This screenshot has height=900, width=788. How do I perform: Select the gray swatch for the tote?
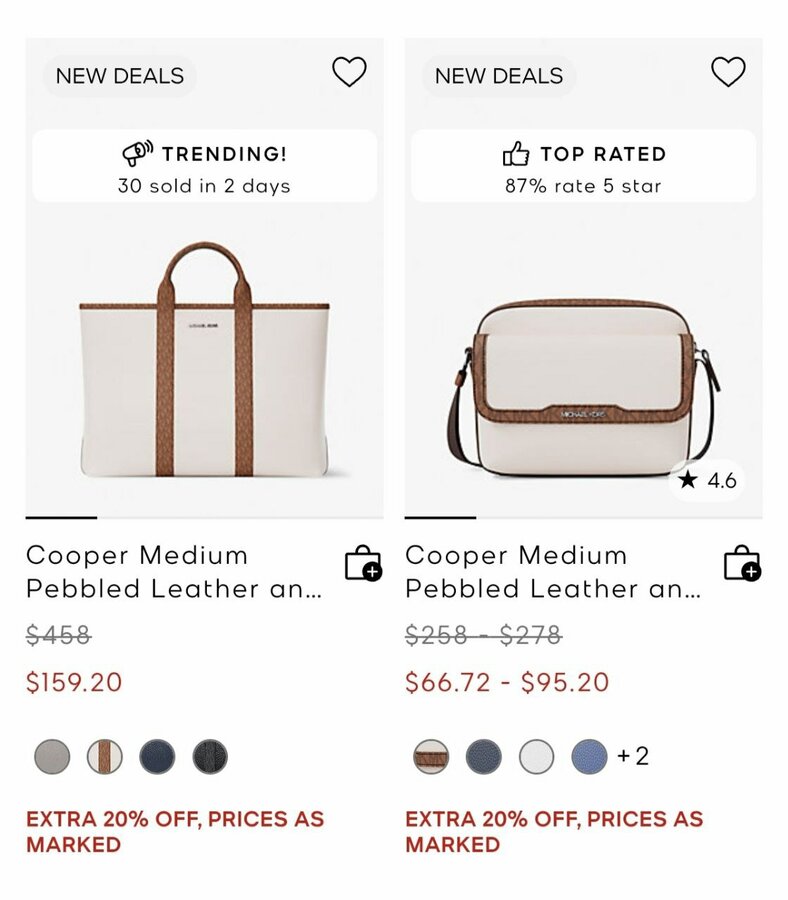point(52,757)
